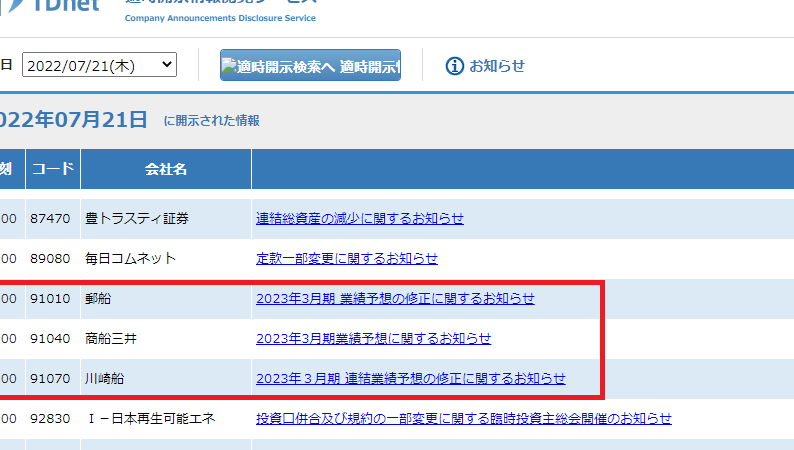Click the コード column header
The width and height of the screenshot is (794, 450).
53,169
